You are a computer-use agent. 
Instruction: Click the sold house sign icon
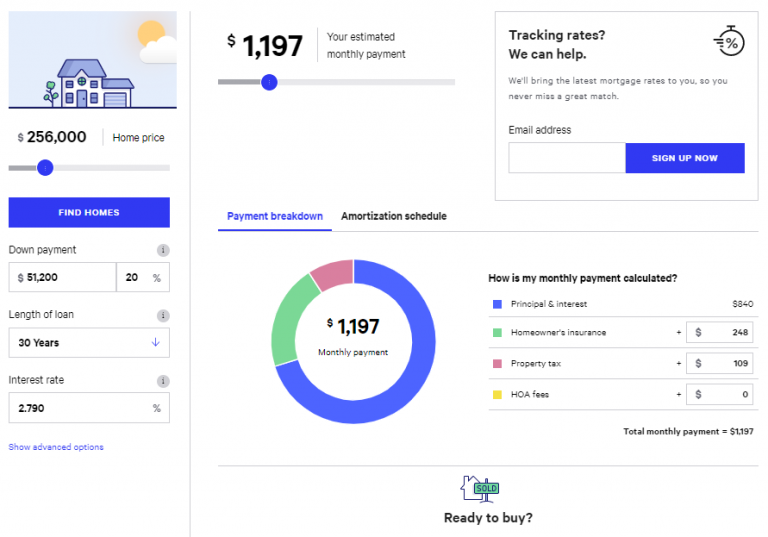coord(479,488)
